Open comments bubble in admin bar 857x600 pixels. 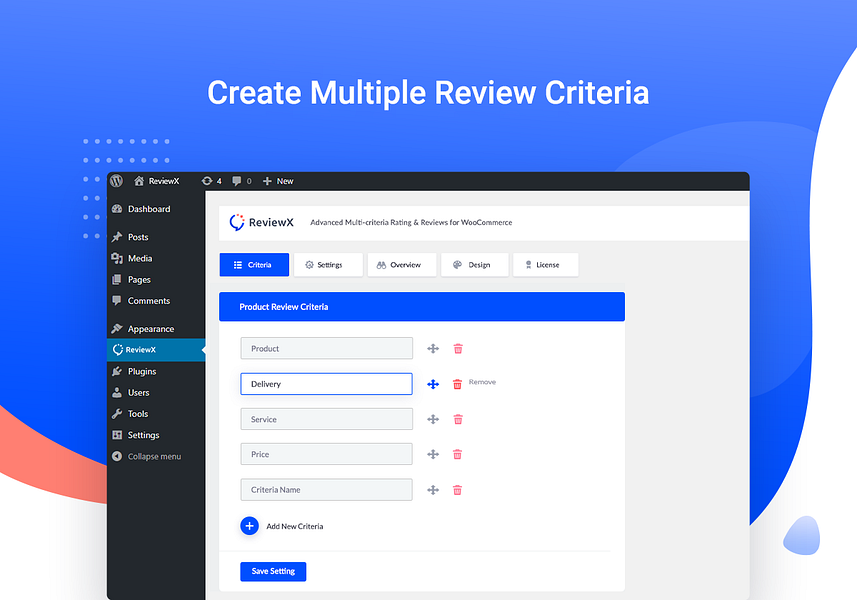242,181
